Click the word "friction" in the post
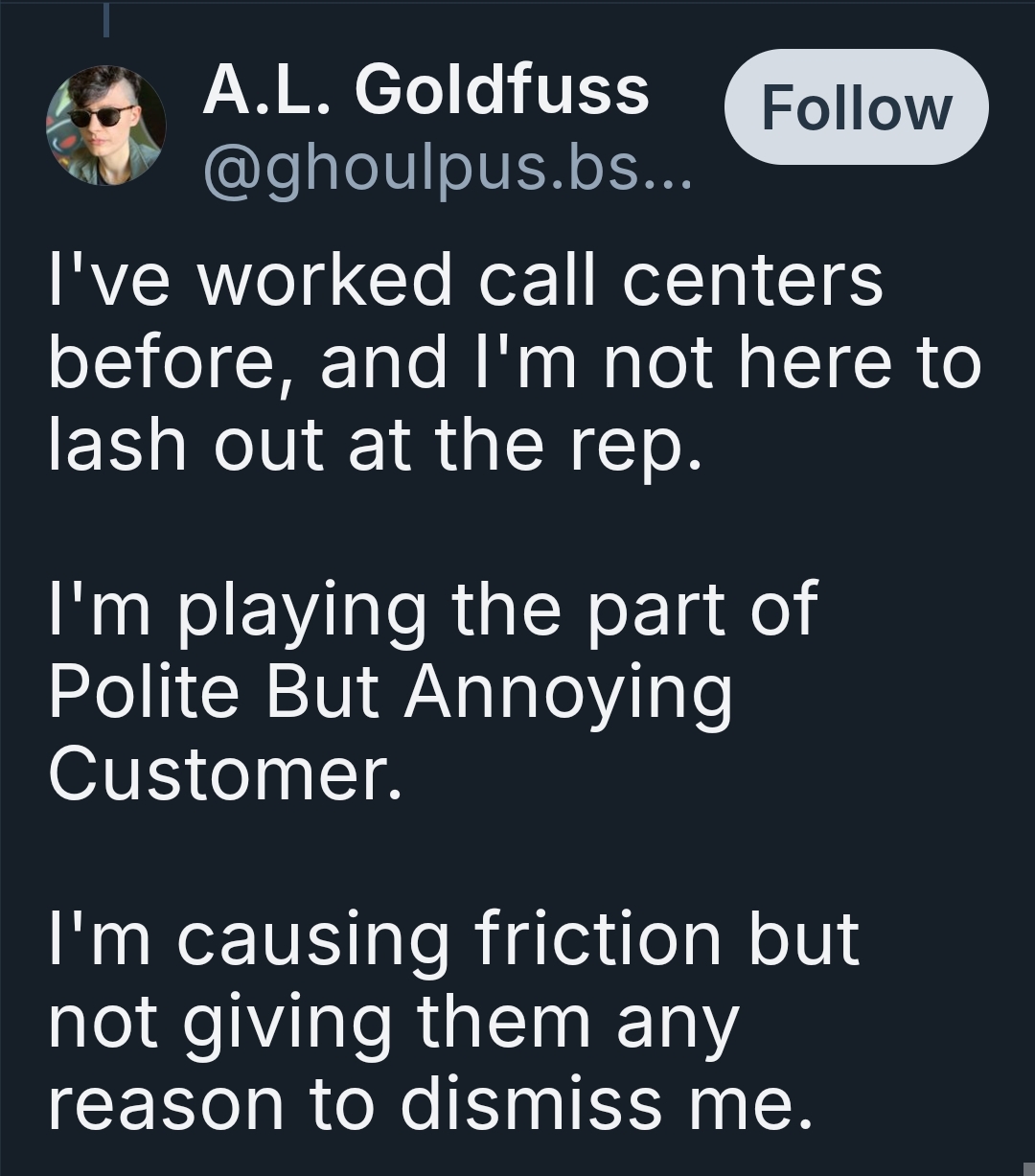This screenshot has height=1176, width=1035. (597, 937)
